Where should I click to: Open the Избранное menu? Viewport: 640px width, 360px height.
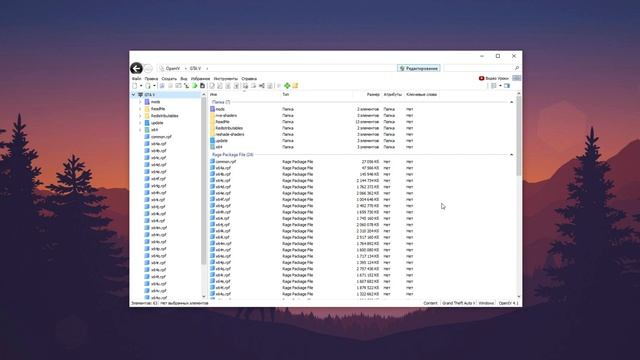point(200,78)
